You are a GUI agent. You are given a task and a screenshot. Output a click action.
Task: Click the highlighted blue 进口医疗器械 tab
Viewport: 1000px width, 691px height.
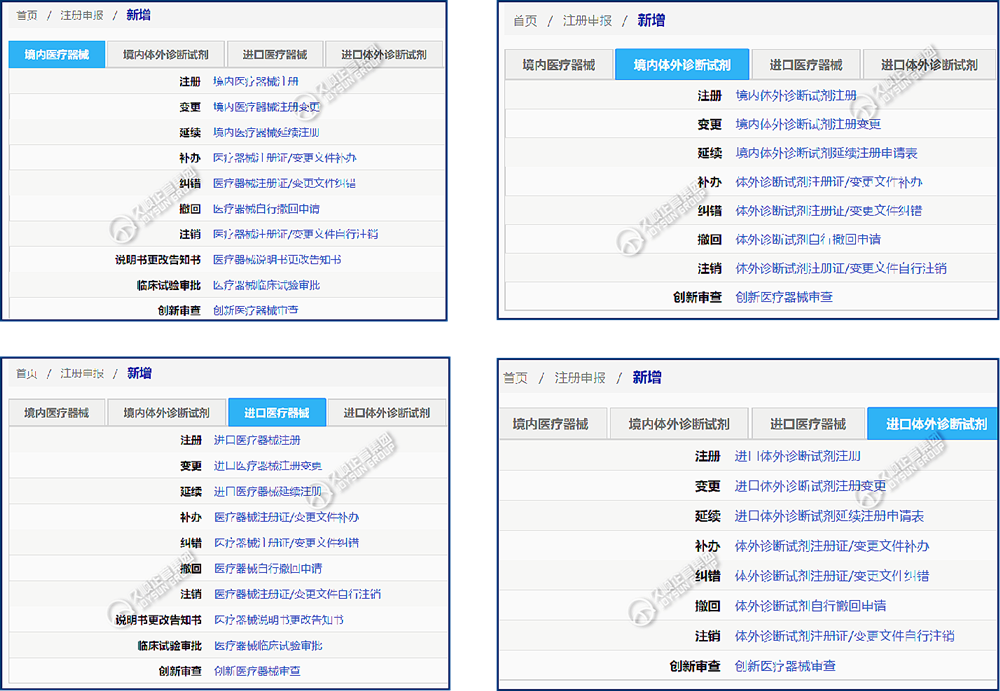[277, 413]
